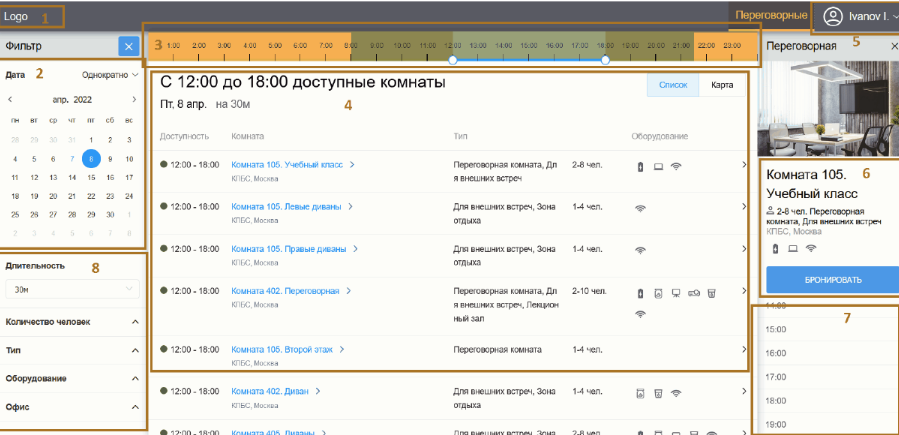Click wifi icon in Комната 105. Левые диваны row

pos(640,209)
